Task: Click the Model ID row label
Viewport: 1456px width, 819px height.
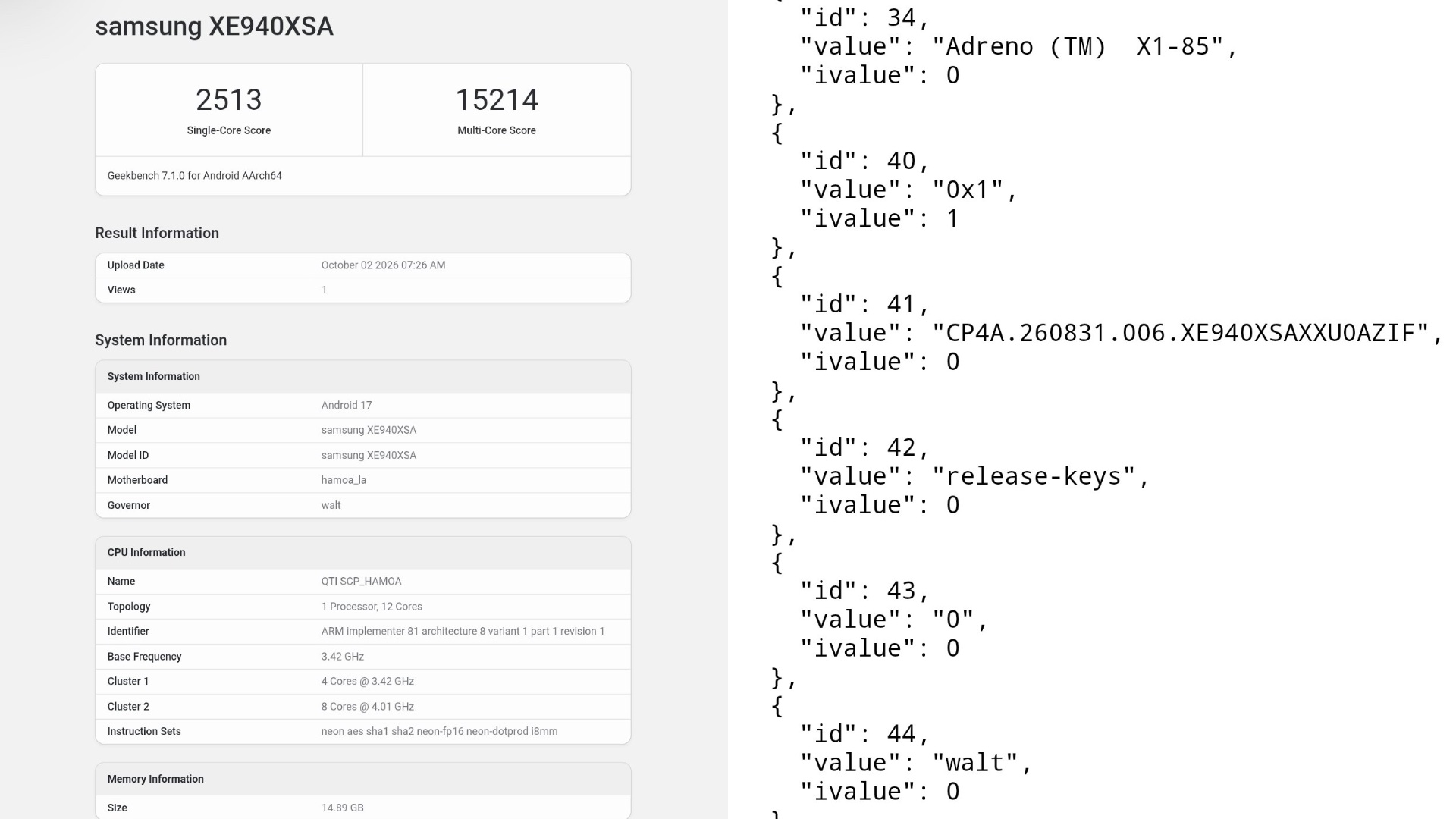Action: [128, 455]
